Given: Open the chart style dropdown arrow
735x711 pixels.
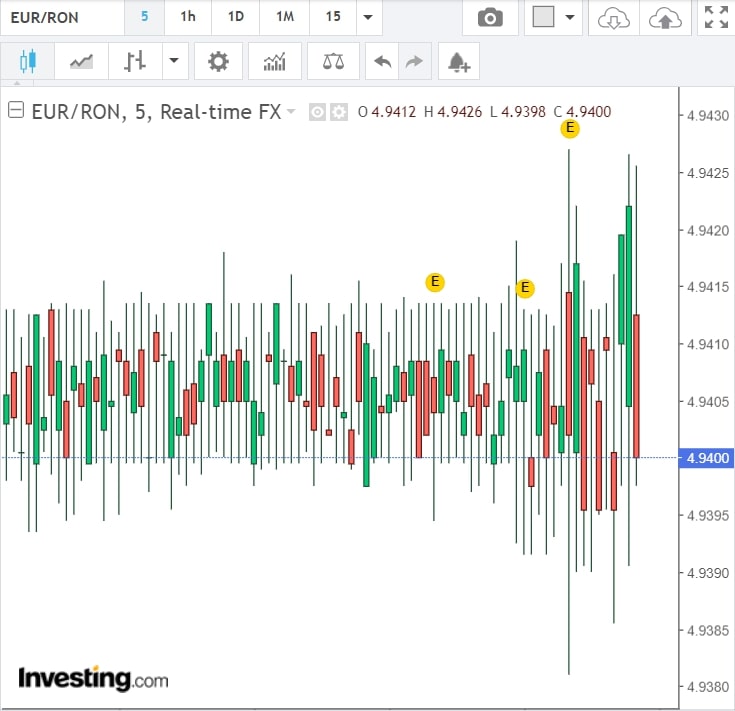Looking at the screenshot, I should coord(174,62).
